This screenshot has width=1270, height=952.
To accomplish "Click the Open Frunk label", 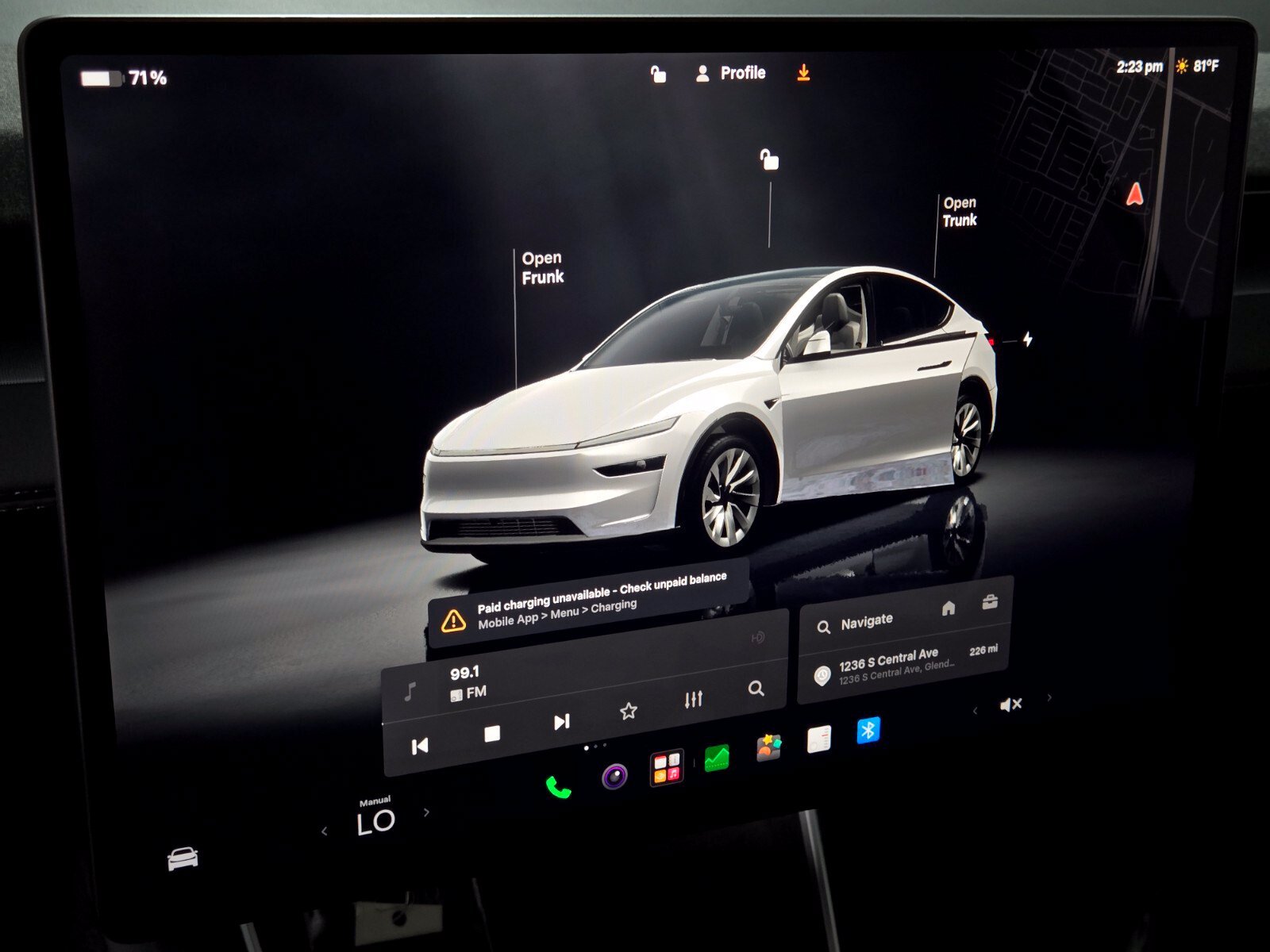I will pos(543,267).
